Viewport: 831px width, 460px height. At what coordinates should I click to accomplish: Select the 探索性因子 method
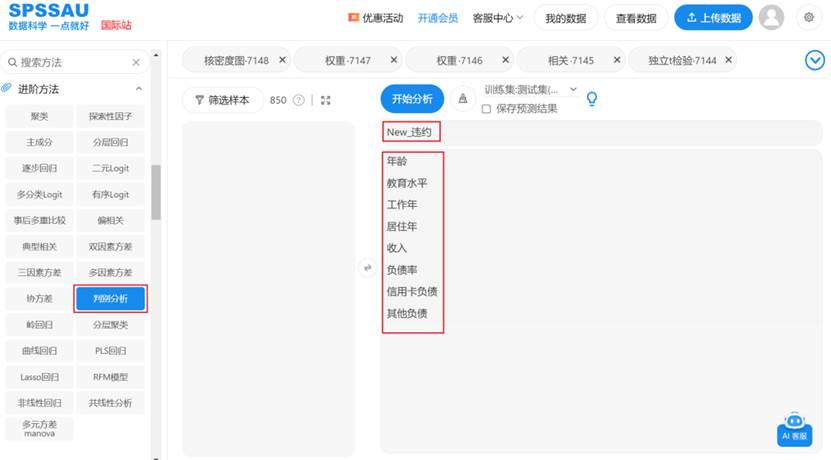tap(110, 116)
